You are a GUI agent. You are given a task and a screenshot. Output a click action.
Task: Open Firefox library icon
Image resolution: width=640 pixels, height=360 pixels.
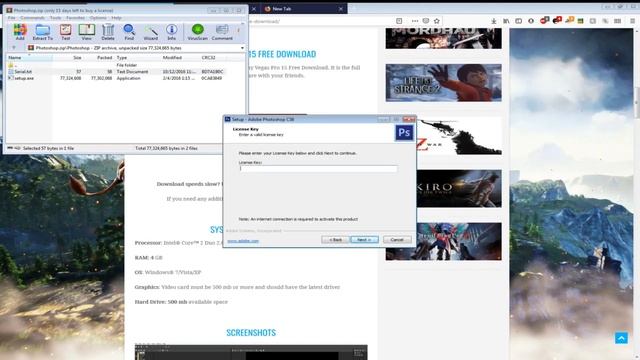click(506, 21)
